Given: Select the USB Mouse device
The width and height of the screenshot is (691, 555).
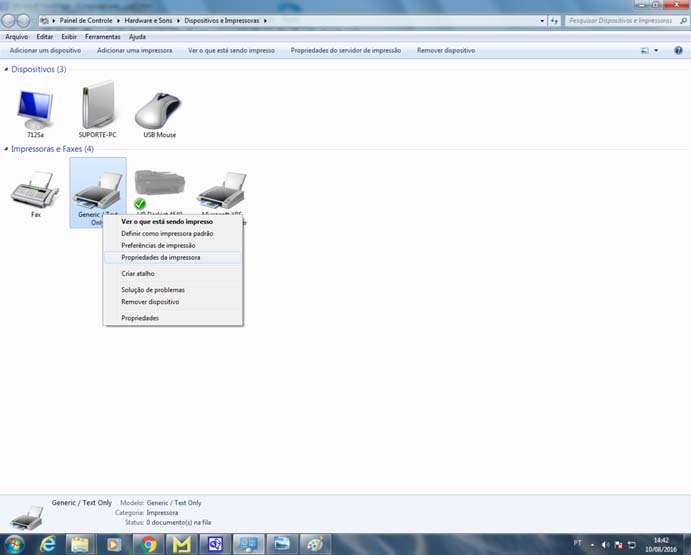Looking at the screenshot, I should (x=159, y=108).
